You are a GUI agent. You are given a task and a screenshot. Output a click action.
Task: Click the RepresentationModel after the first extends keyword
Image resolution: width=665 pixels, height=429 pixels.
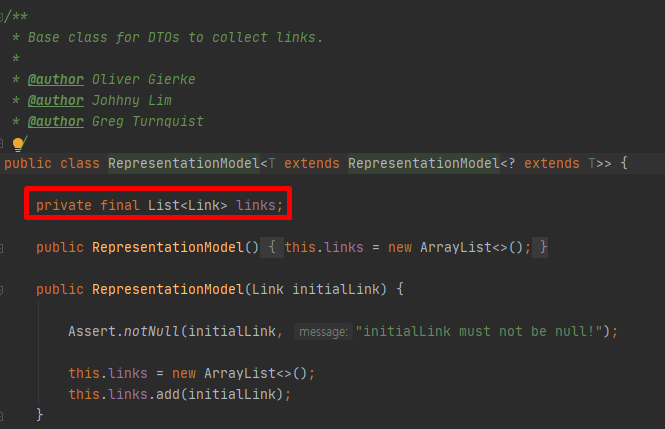coord(424,163)
